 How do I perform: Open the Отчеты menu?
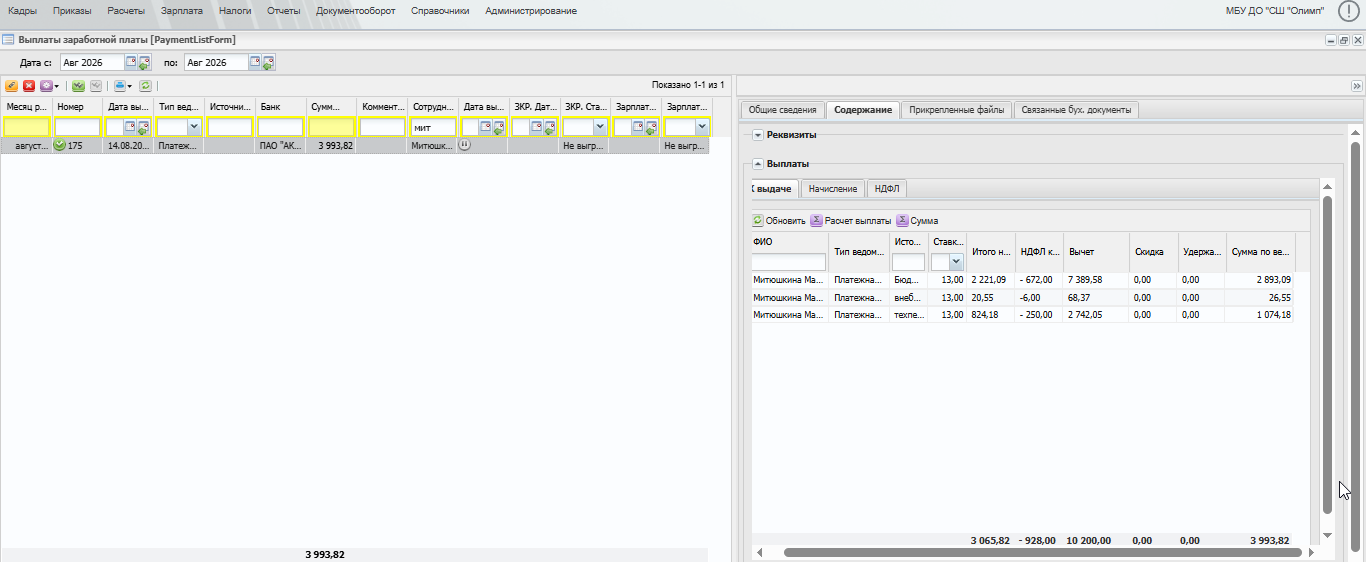point(284,11)
